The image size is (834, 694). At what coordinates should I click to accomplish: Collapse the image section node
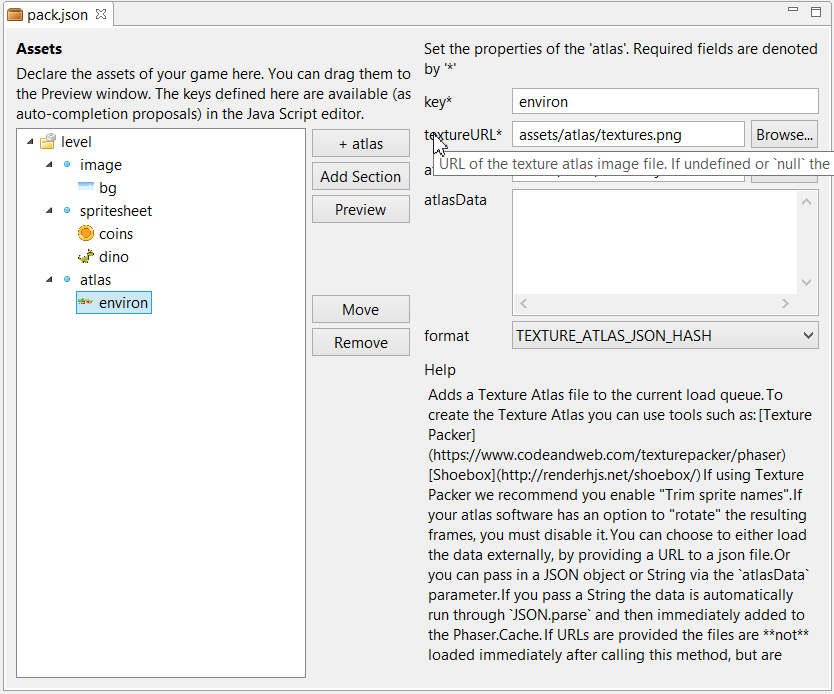click(49, 164)
